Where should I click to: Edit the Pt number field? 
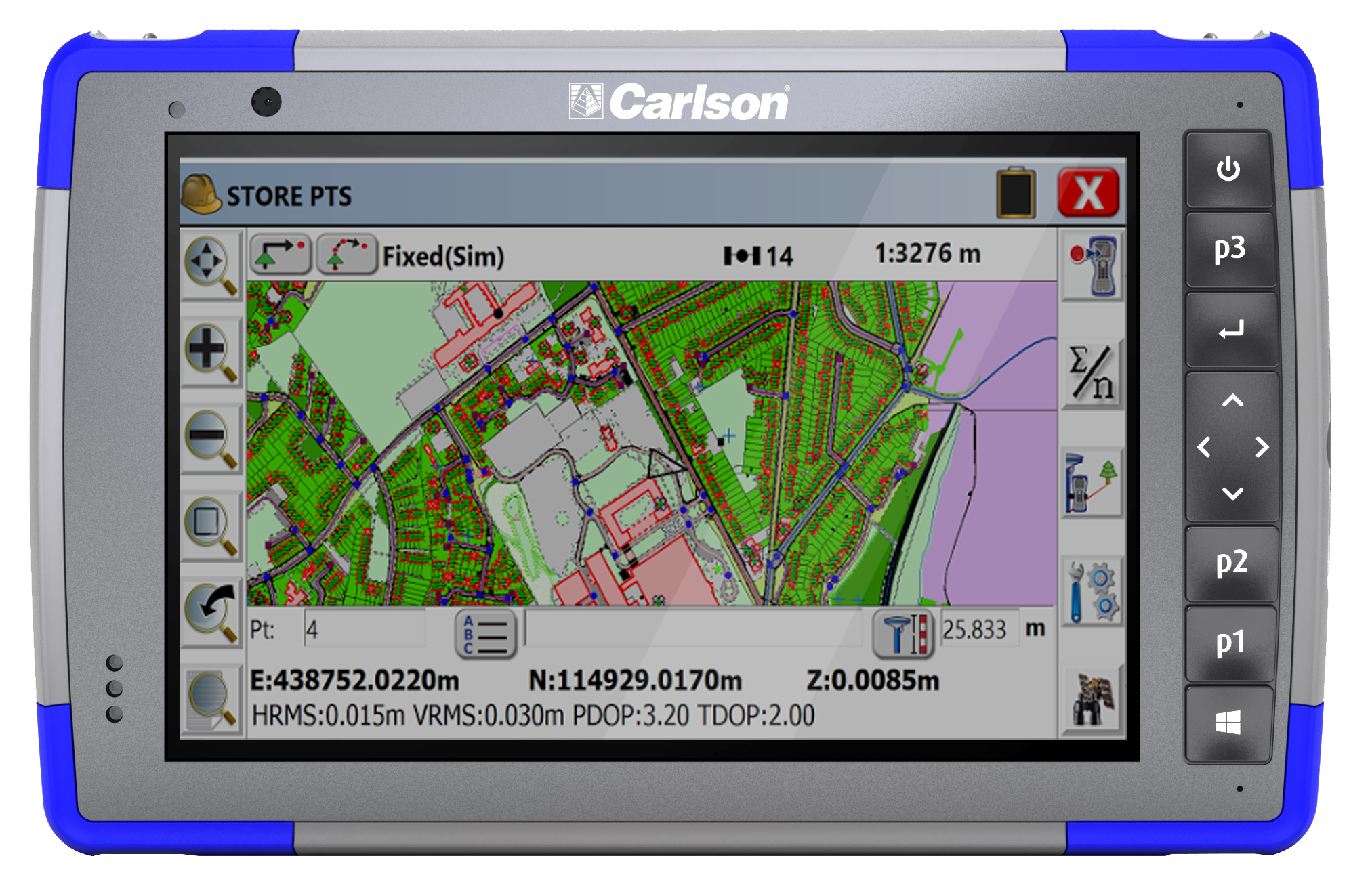[365, 629]
